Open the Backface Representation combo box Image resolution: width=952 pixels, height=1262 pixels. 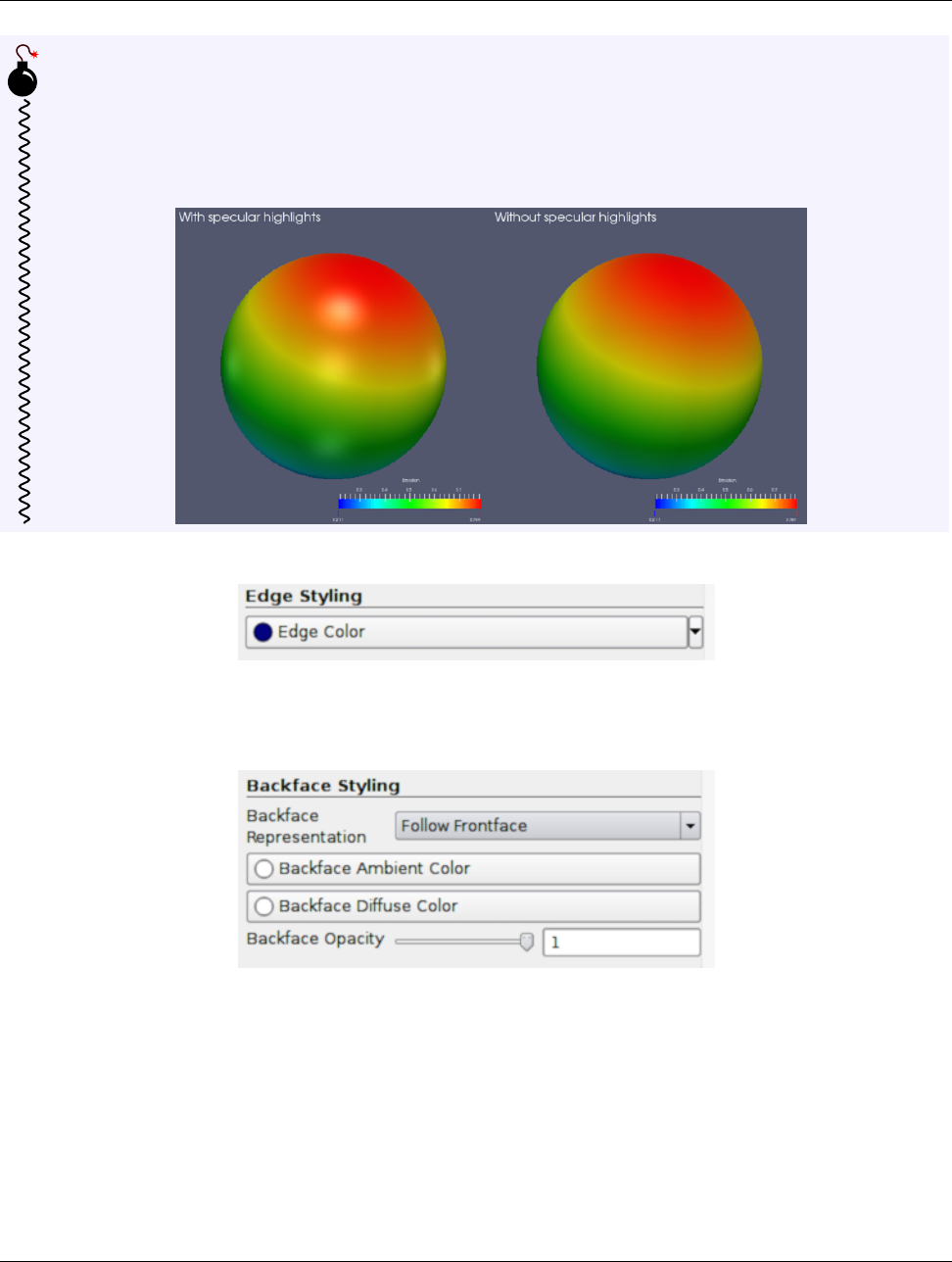coord(547,826)
